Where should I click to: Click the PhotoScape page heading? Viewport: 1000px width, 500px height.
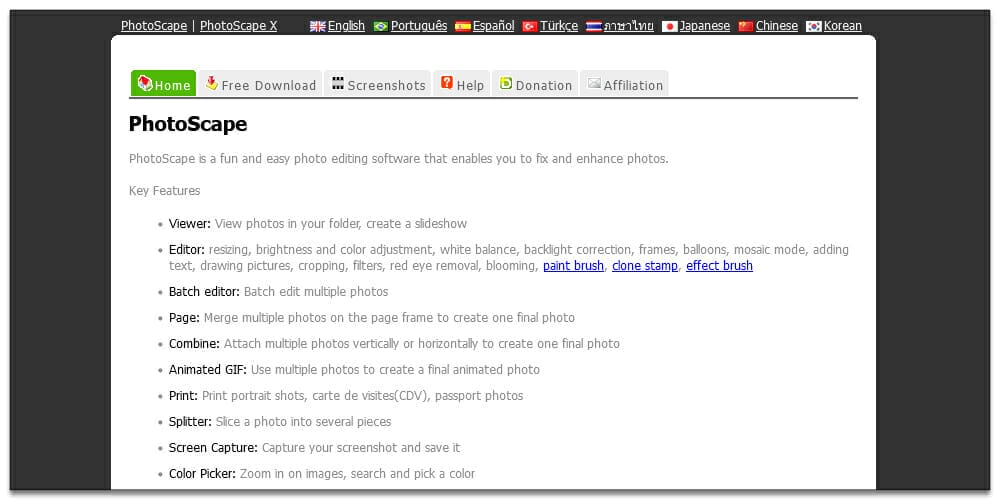point(188,124)
